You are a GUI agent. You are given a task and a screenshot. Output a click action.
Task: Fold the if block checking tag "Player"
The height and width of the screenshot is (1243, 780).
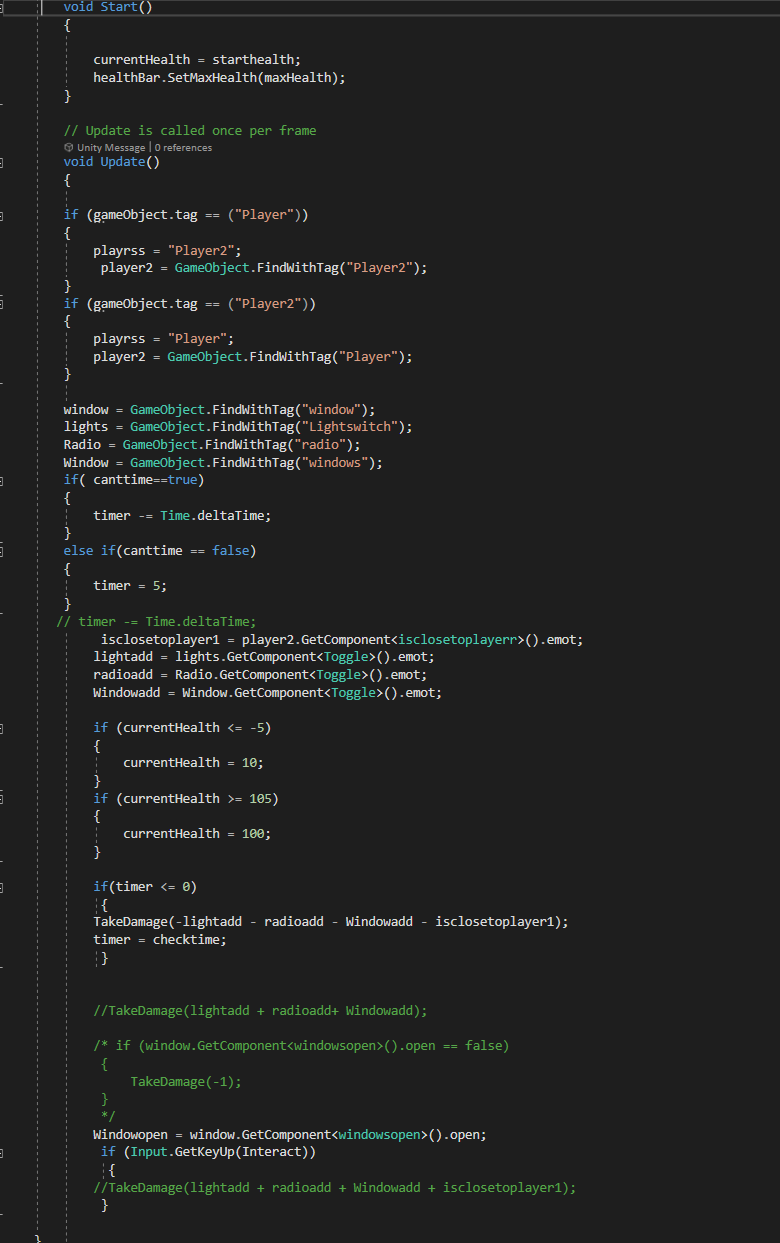pyautogui.click(x=2, y=215)
